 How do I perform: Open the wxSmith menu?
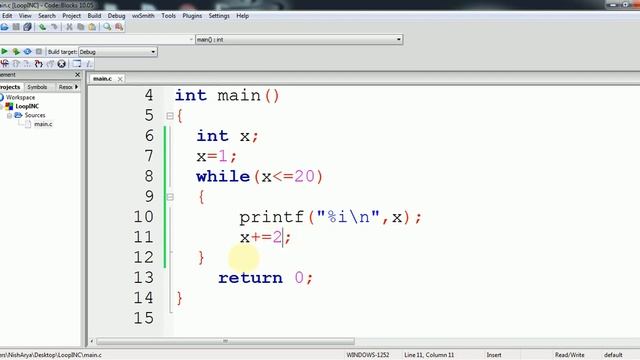143,16
